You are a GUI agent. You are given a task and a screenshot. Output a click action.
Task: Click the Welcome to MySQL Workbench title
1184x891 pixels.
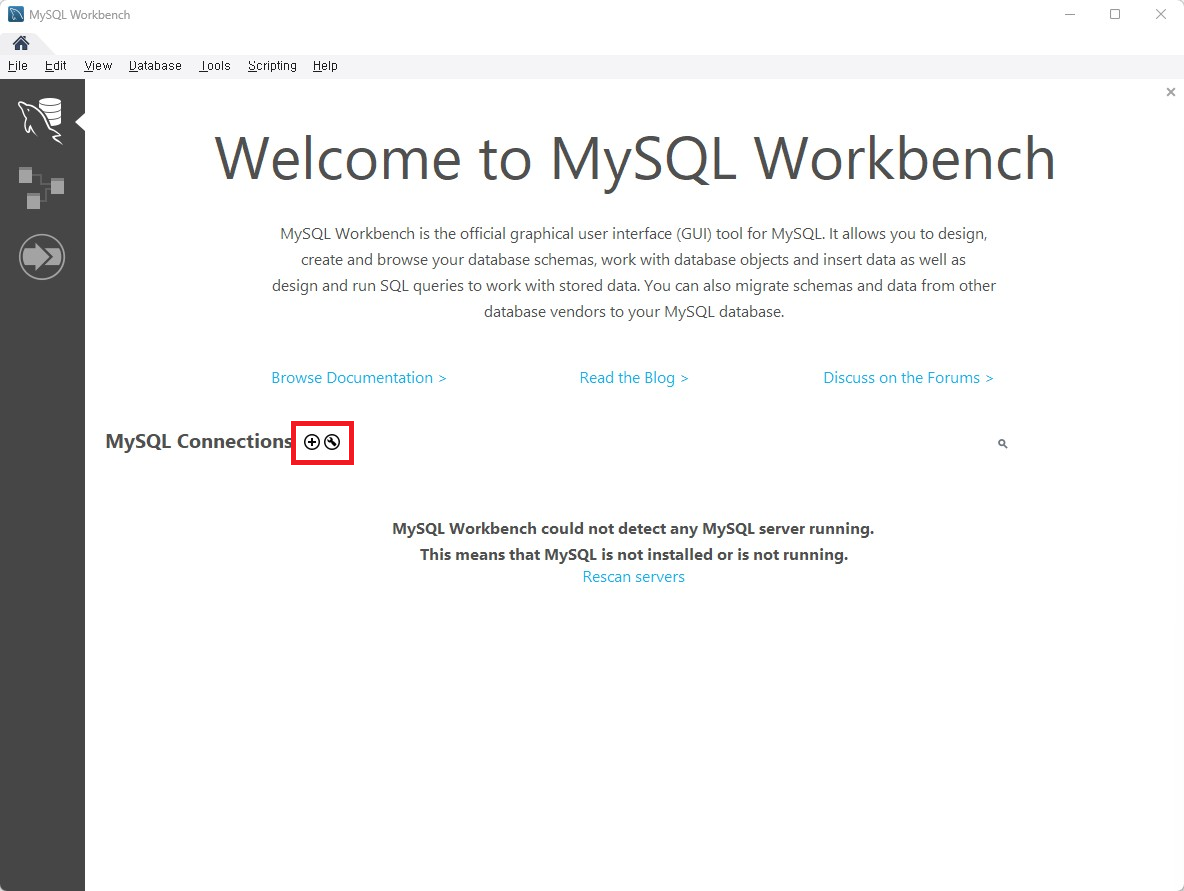(x=634, y=159)
